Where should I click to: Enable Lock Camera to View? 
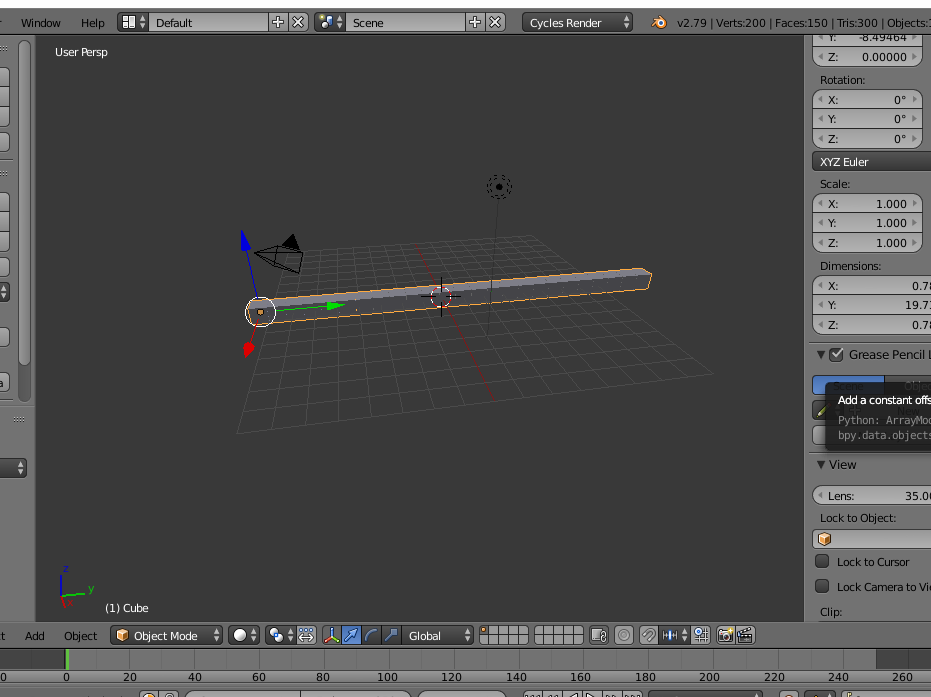(822, 586)
